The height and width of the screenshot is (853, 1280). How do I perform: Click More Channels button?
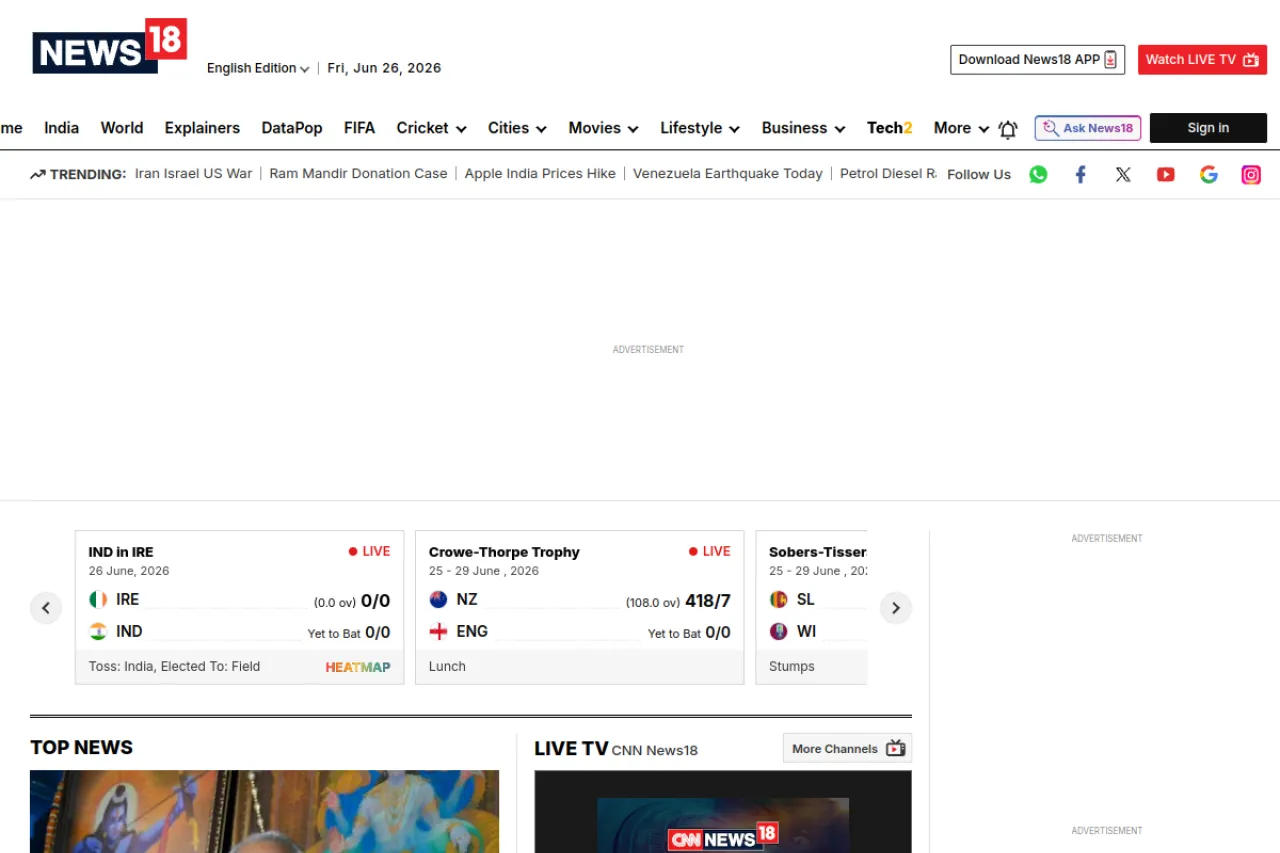click(847, 748)
